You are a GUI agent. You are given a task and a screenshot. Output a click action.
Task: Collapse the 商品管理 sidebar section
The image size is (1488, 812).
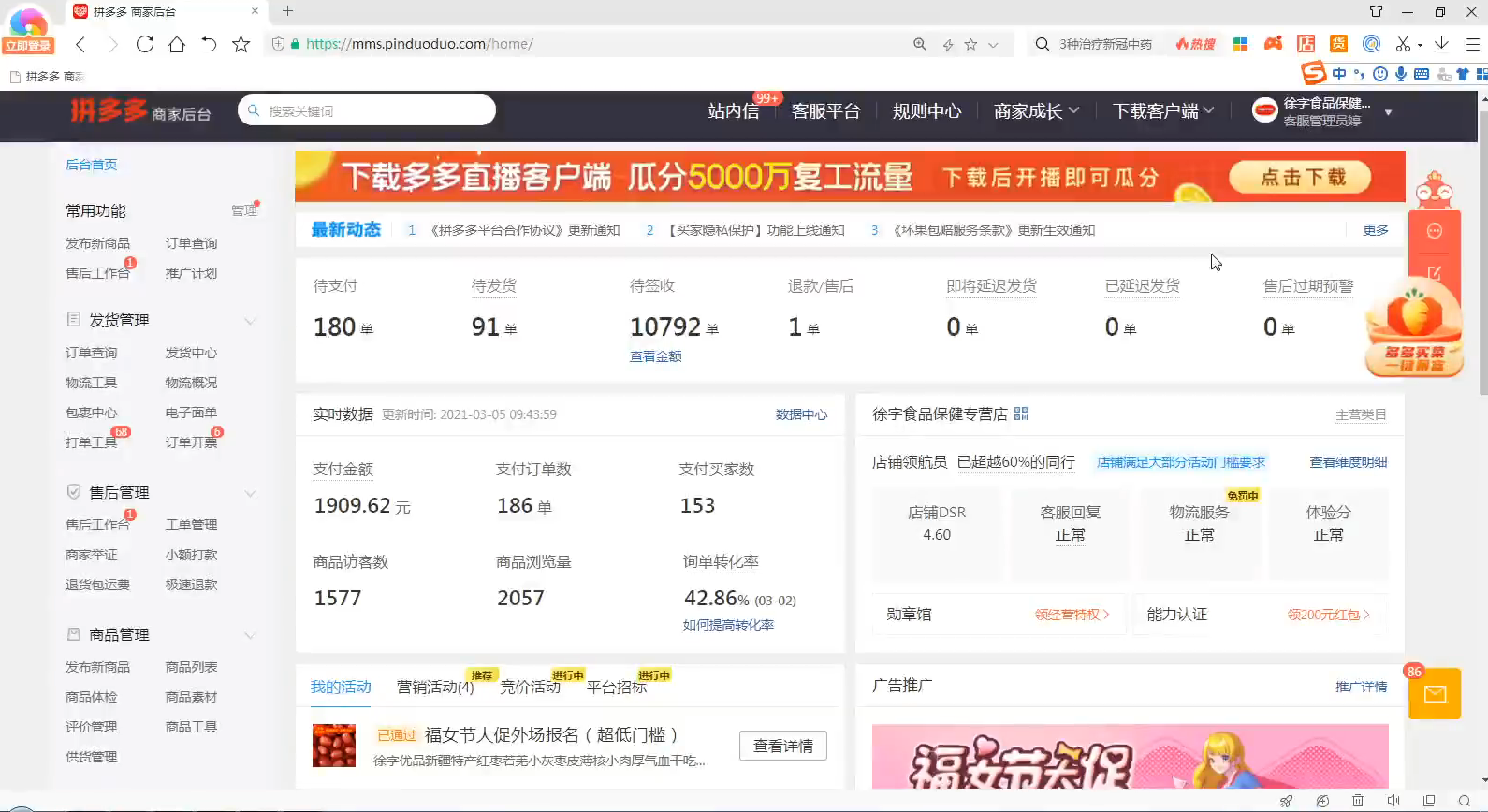click(250, 635)
